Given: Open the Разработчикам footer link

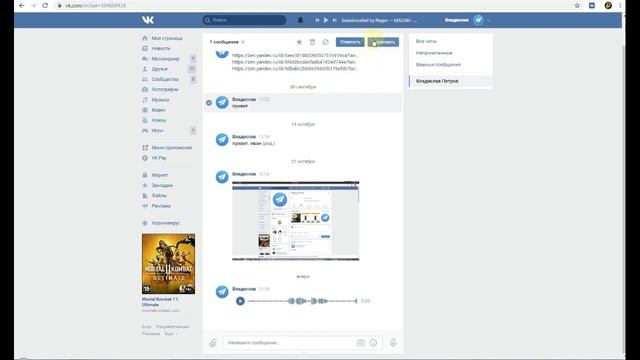Looking at the screenshot, I should (x=172, y=327).
